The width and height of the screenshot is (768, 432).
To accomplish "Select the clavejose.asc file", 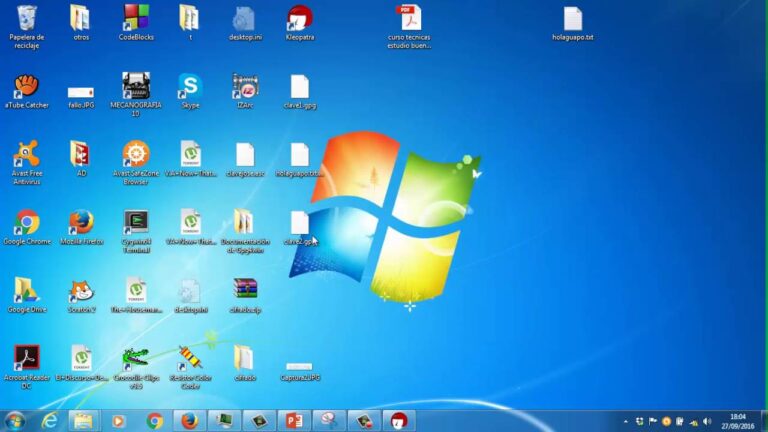I will [x=245, y=159].
